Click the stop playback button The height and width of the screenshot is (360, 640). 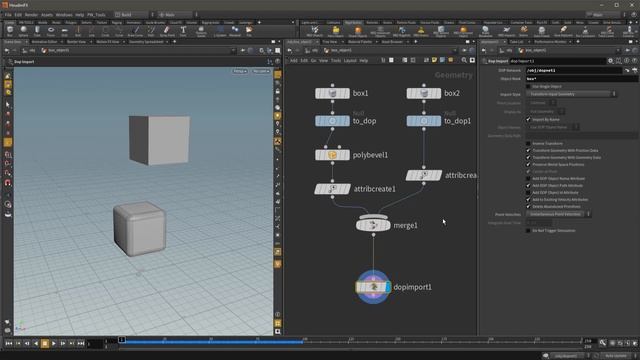pyautogui.click(x=44, y=344)
